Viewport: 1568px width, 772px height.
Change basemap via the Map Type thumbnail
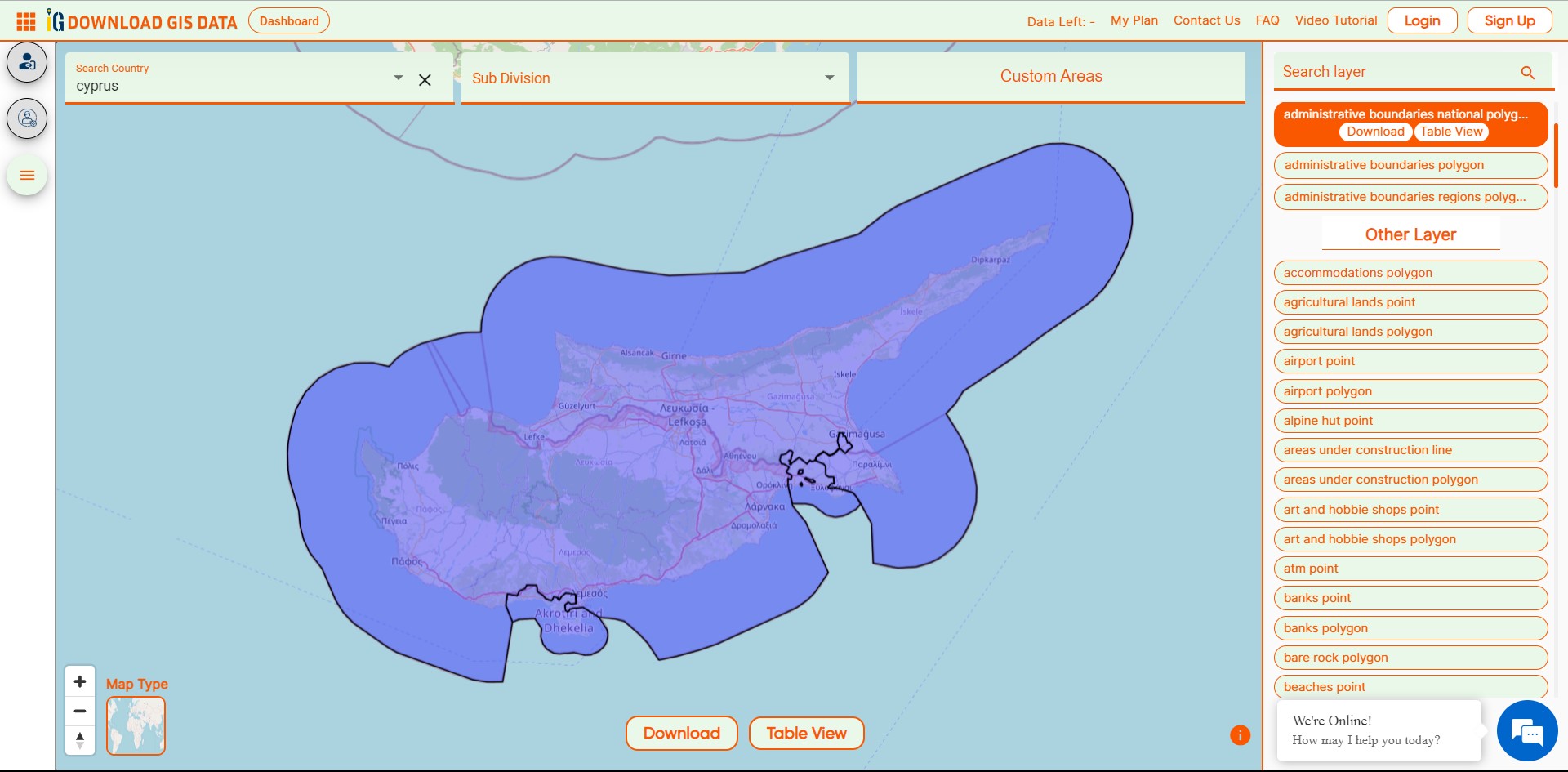[x=136, y=725]
